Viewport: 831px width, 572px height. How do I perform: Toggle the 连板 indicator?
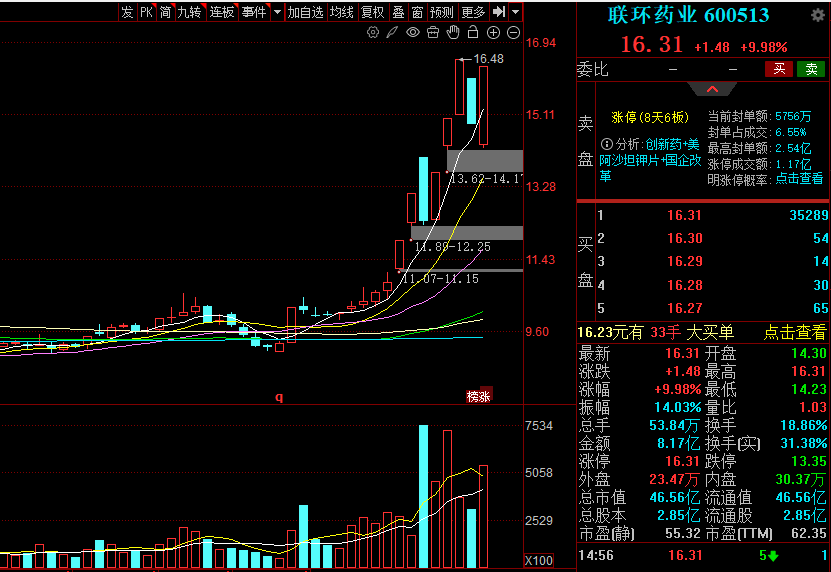pyautogui.click(x=222, y=12)
